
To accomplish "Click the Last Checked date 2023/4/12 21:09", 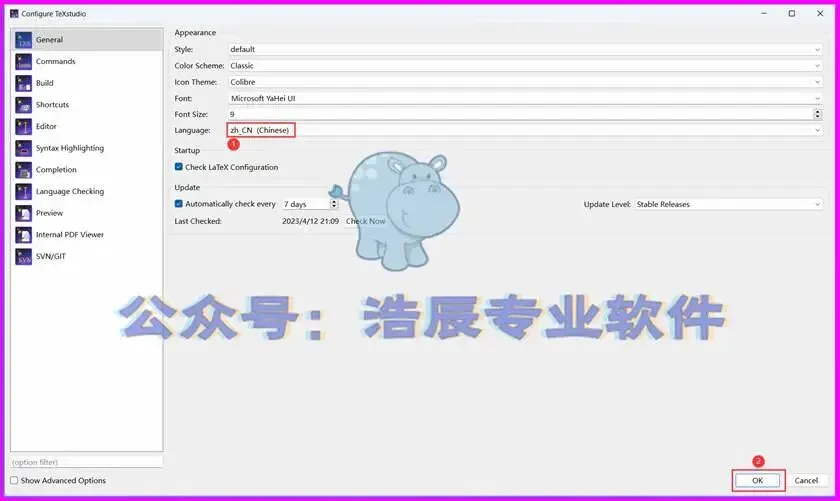I will (x=310, y=221).
